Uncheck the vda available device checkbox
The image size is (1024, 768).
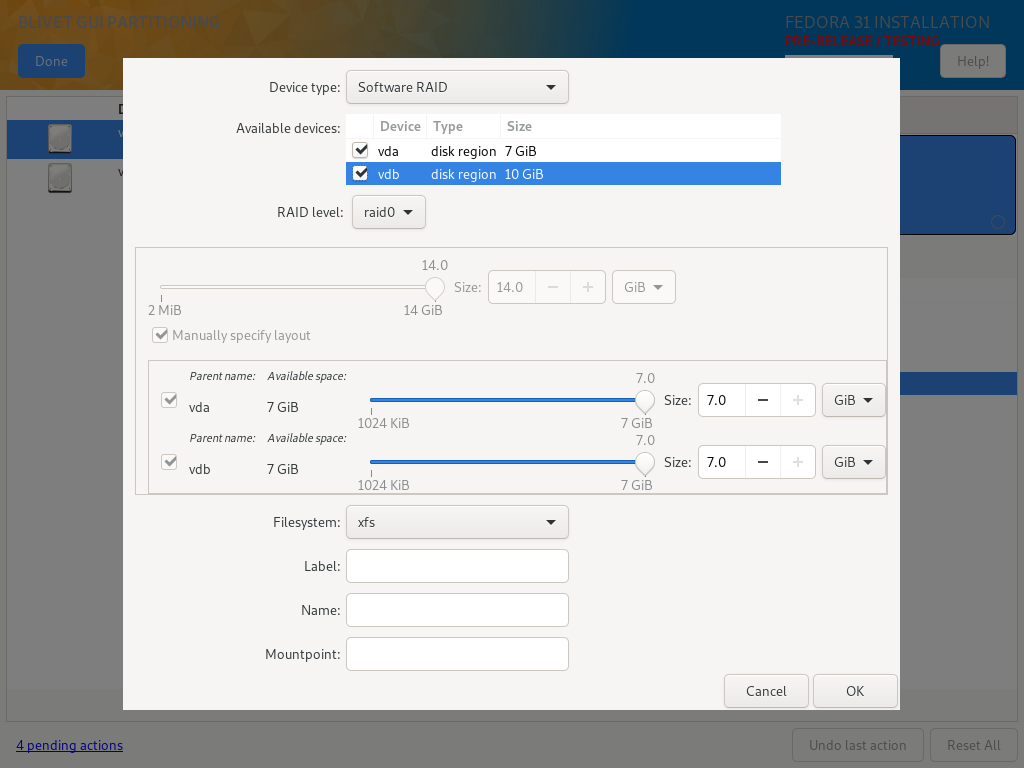pos(360,150)
